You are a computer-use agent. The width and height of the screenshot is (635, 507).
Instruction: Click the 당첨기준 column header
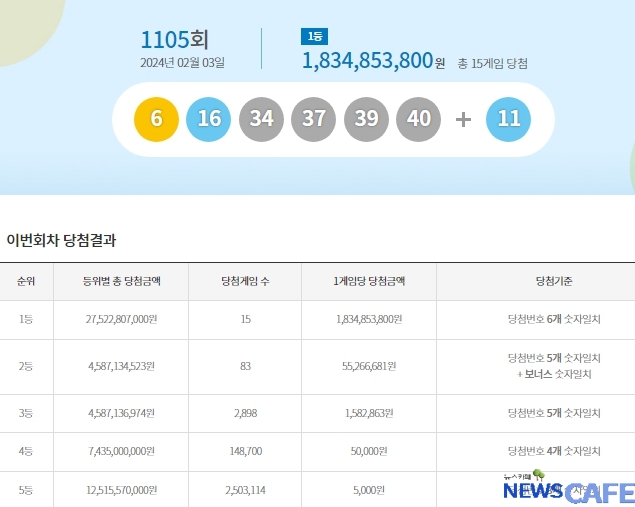pyautogui.click(x=553, y=282)
